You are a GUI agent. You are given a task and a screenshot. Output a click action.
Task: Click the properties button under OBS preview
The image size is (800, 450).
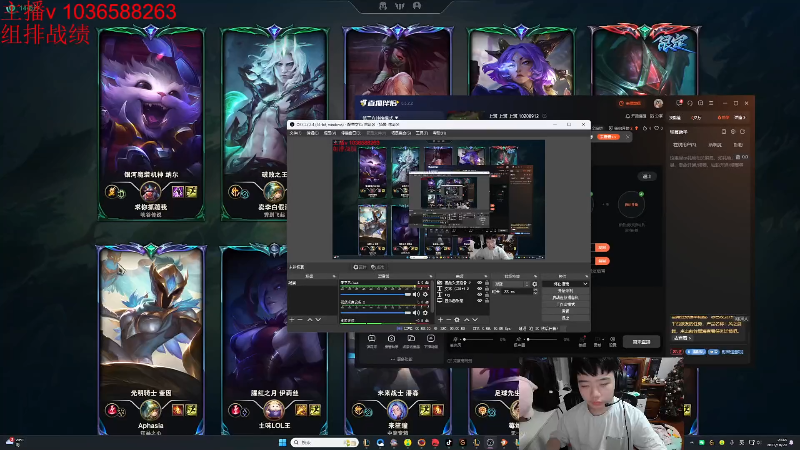click(360, 267)
